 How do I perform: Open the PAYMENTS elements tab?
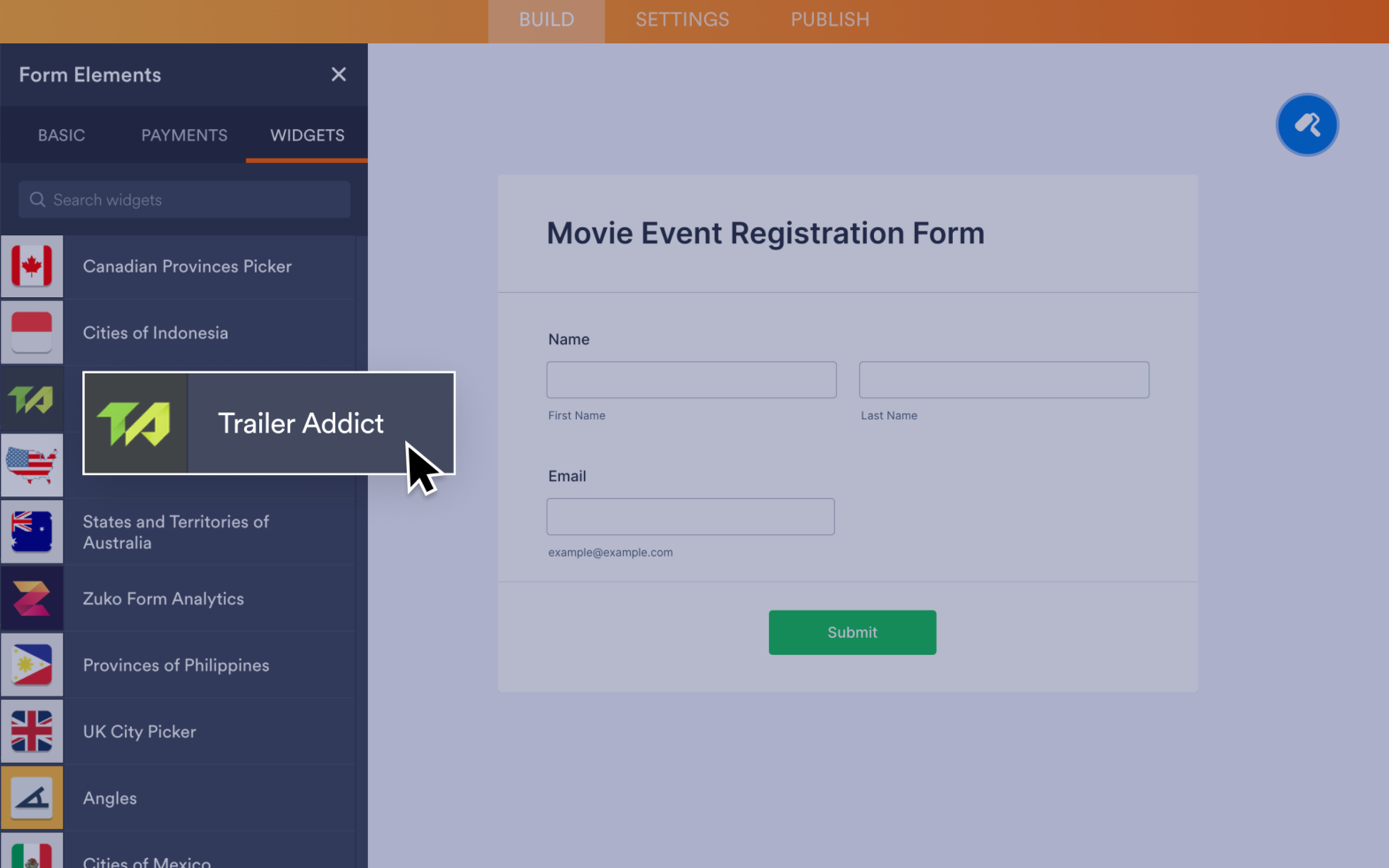pos(184,135)
